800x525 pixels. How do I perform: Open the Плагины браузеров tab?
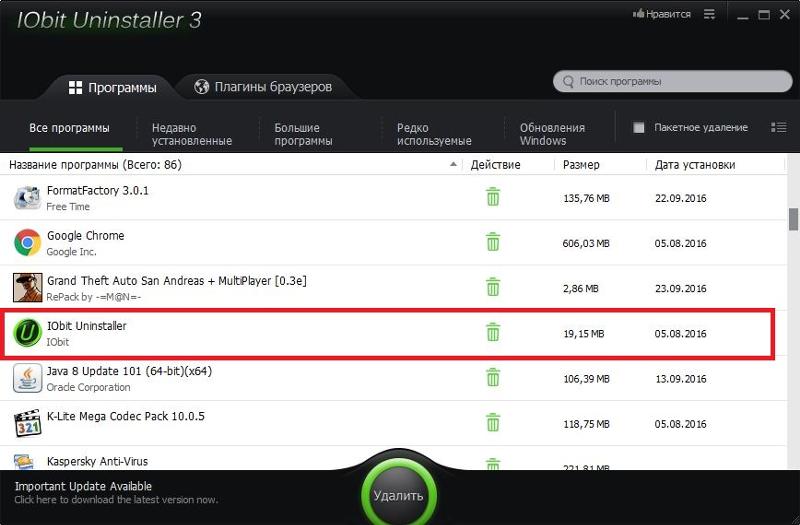(263, 87)
